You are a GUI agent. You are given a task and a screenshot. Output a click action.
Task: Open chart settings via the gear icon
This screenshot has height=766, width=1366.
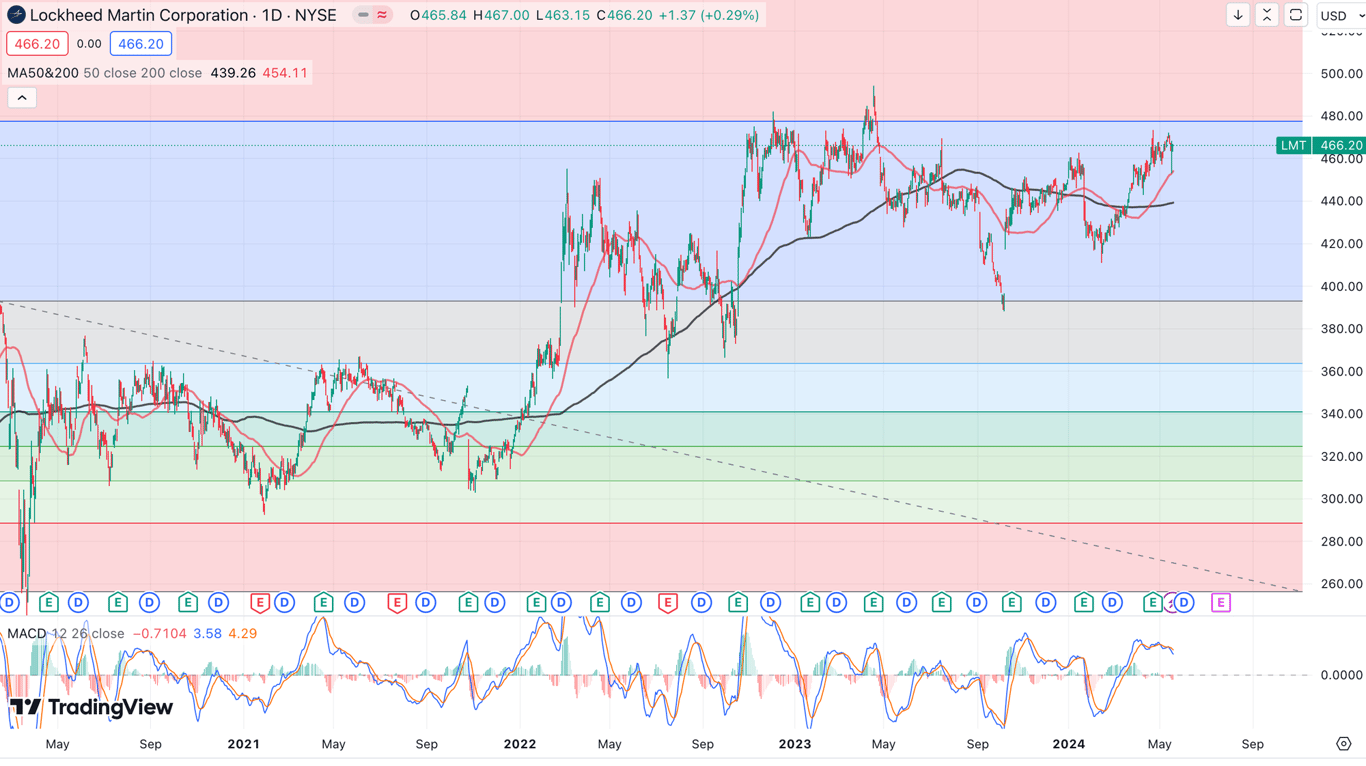(1343, 744)
